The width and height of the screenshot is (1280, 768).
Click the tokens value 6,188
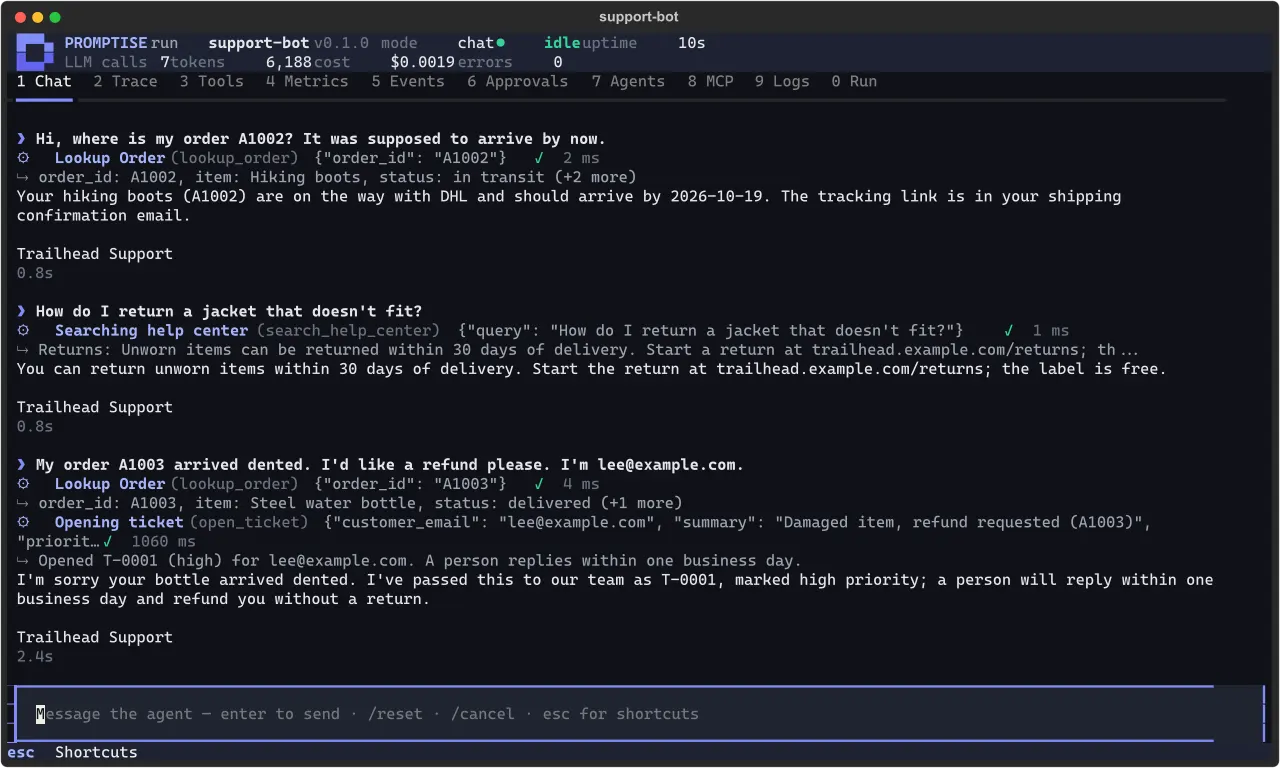[289, 62]
